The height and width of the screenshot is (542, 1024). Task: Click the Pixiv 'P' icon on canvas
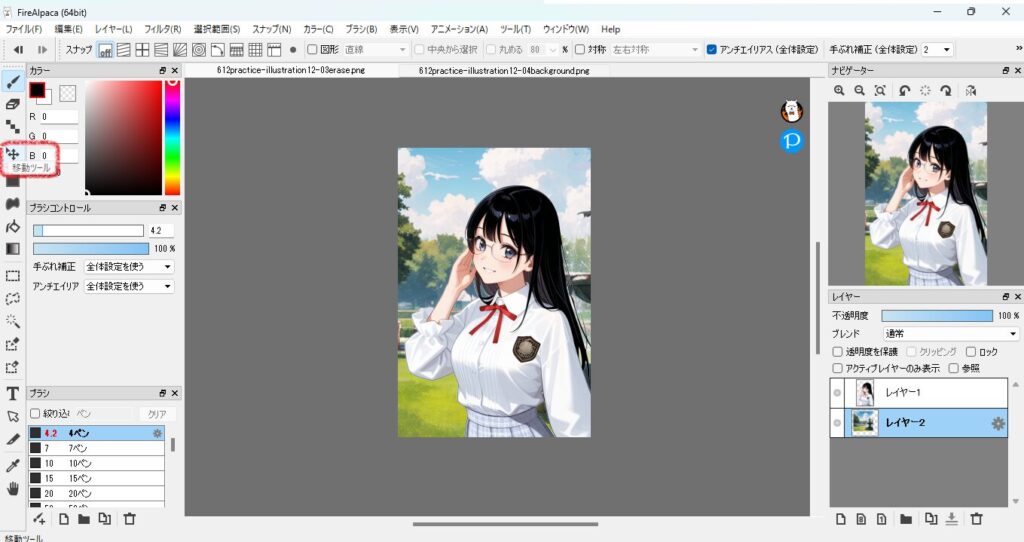792,140
